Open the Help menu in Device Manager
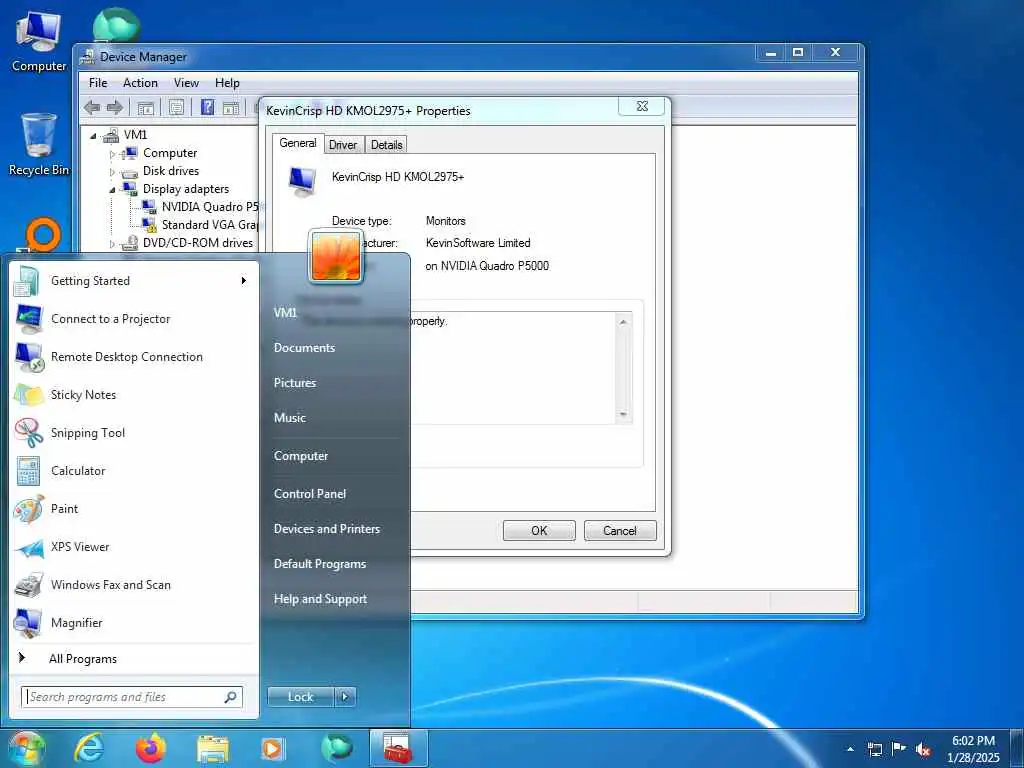Viewport: 1024px width, 768px height. point(227,83)
